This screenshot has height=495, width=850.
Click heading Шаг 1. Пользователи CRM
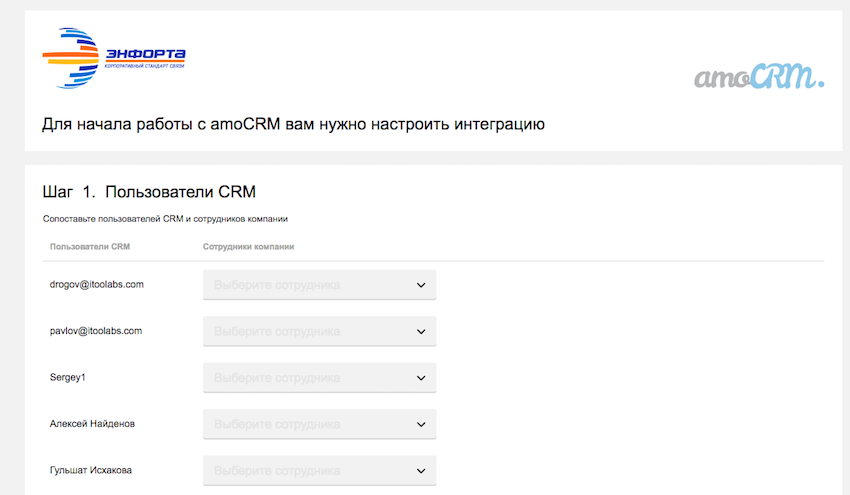click(x=149, y=192)
